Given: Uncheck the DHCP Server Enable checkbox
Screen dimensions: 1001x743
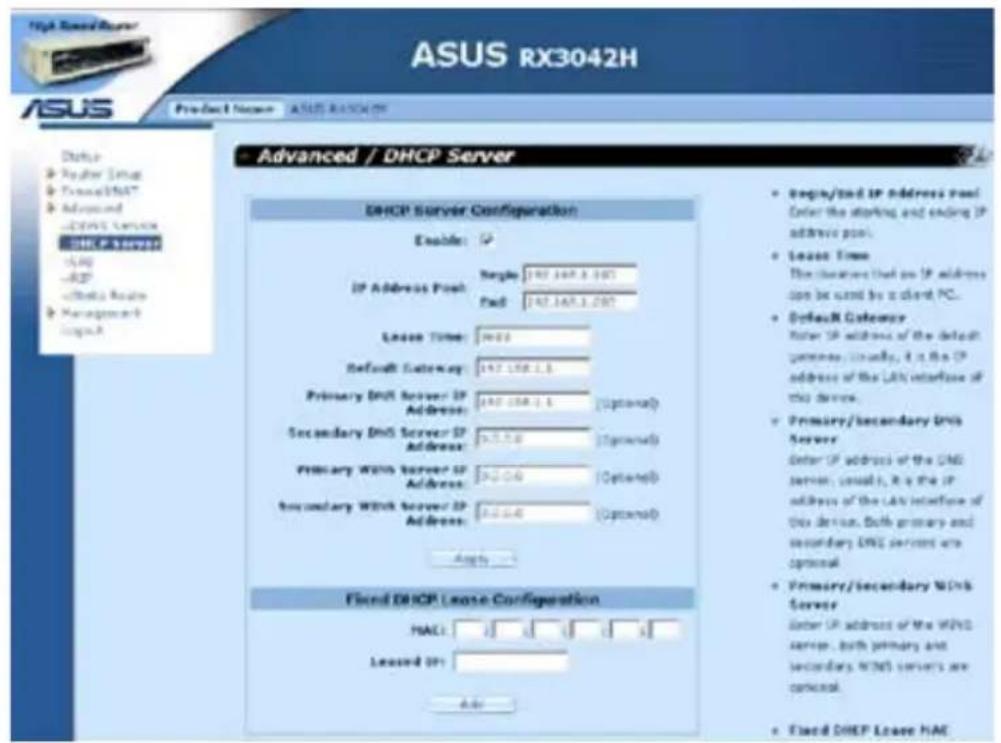Looking at the screenshot, I should pyautogui.click(x=486, y=240).
